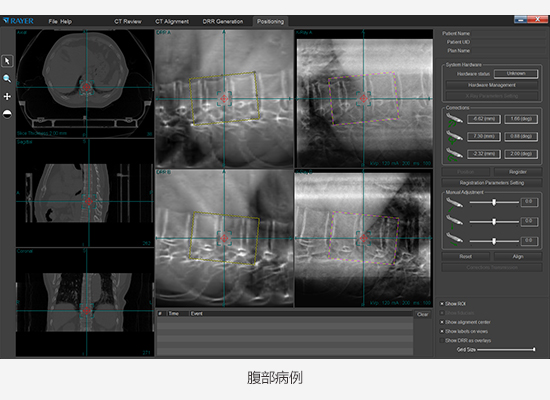550x400 pixels.
Task: Select the arrow pointer tool
Action: pos(7,61)
